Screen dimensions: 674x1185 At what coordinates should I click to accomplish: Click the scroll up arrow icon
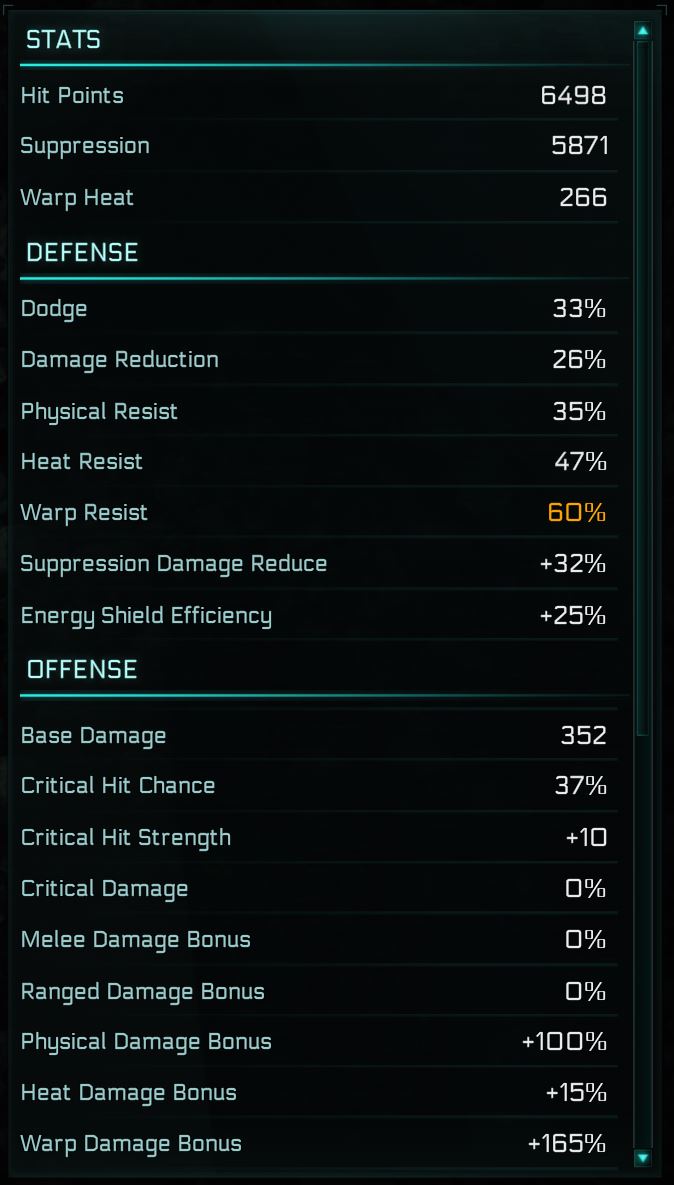643,31
